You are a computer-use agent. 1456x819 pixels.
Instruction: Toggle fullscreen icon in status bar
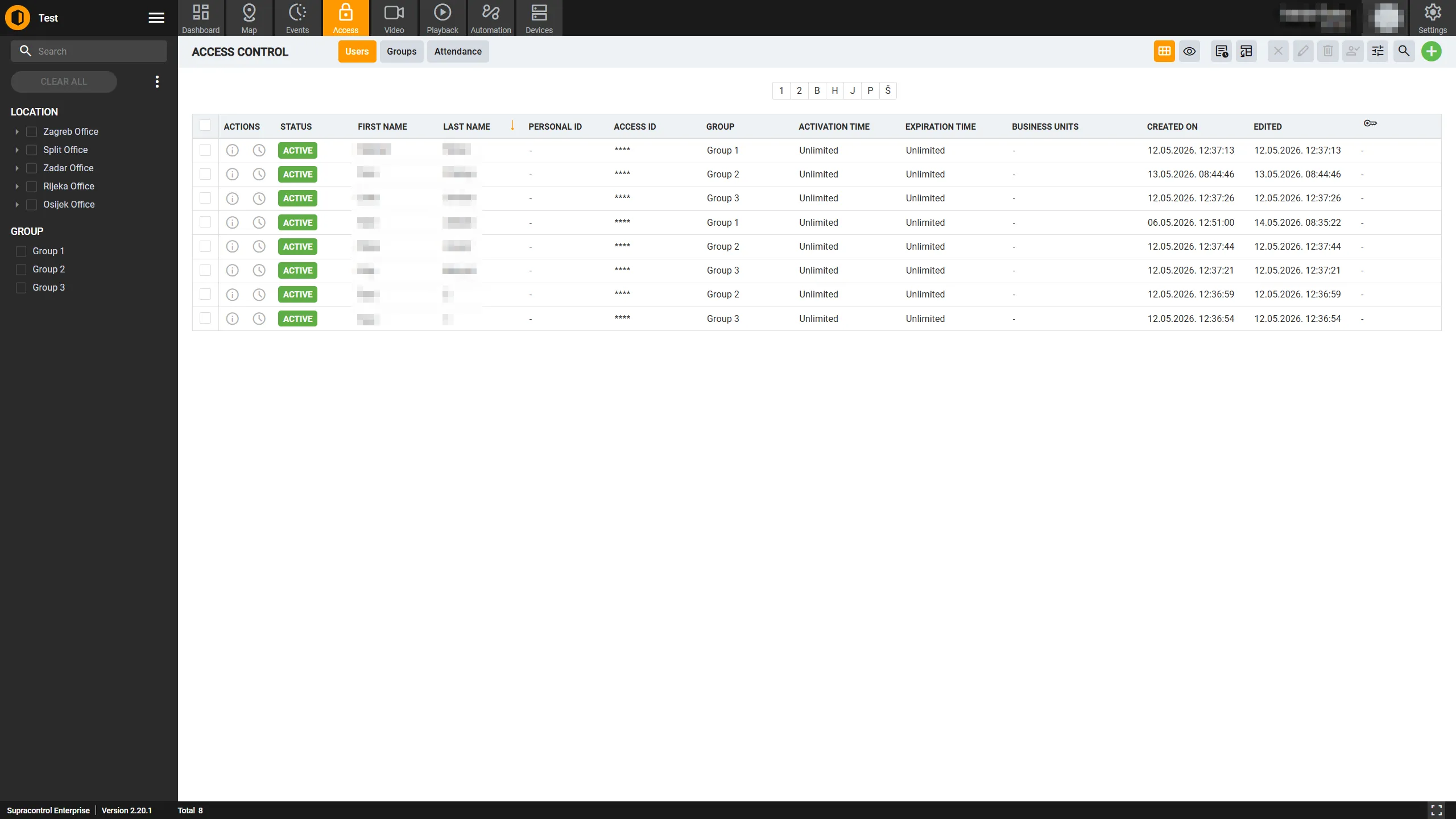1437,810
